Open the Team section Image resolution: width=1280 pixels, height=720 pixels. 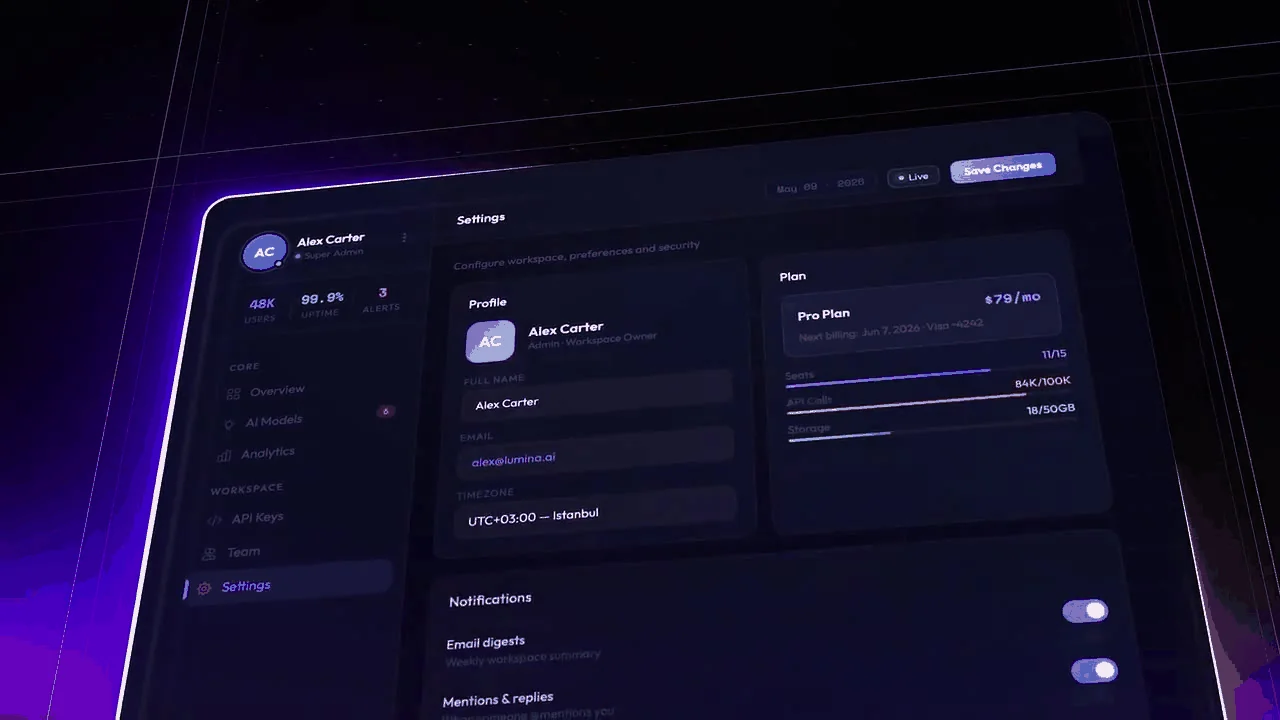tap(243, 551)
